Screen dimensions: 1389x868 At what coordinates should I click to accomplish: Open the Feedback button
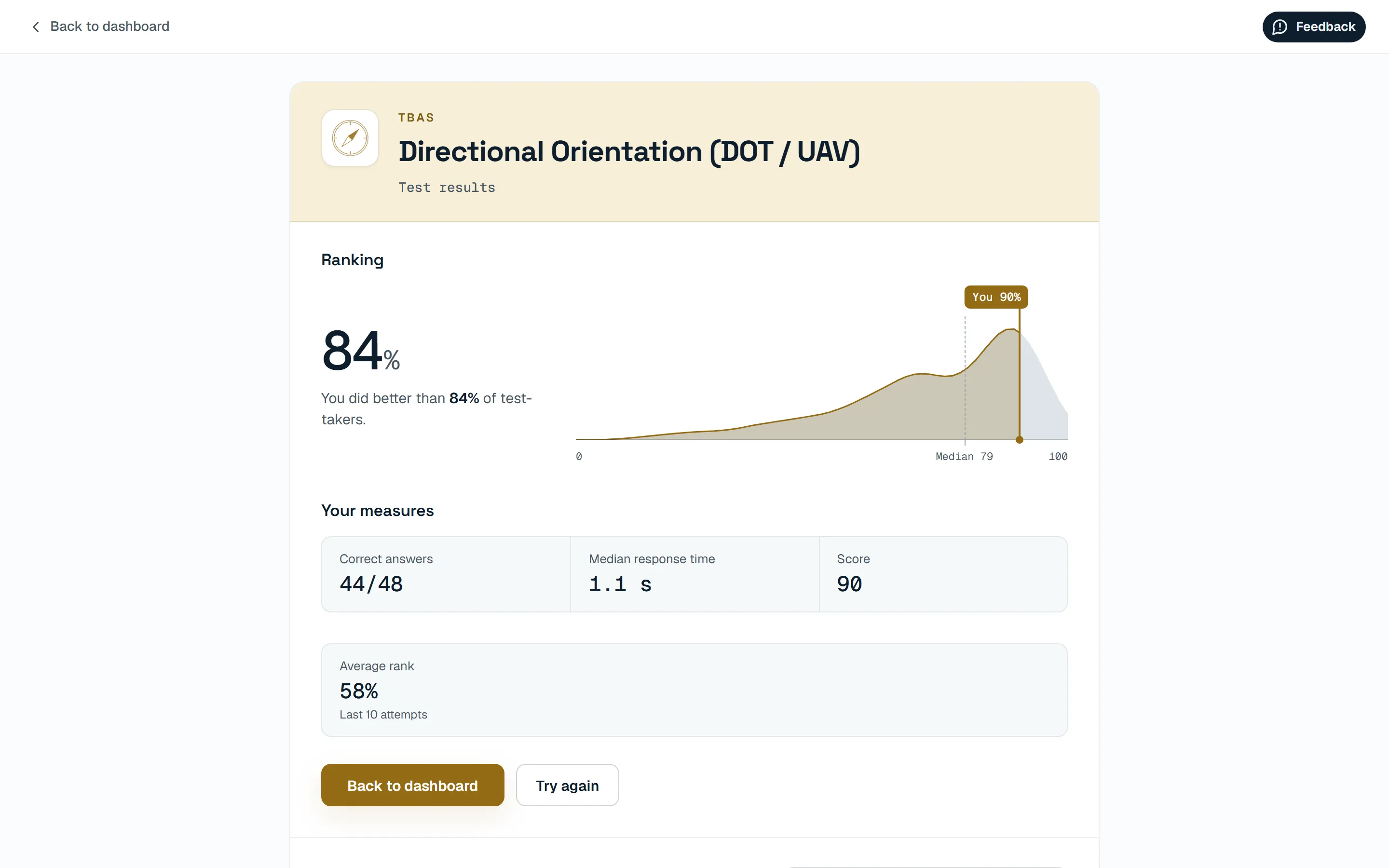[1313, 27]
